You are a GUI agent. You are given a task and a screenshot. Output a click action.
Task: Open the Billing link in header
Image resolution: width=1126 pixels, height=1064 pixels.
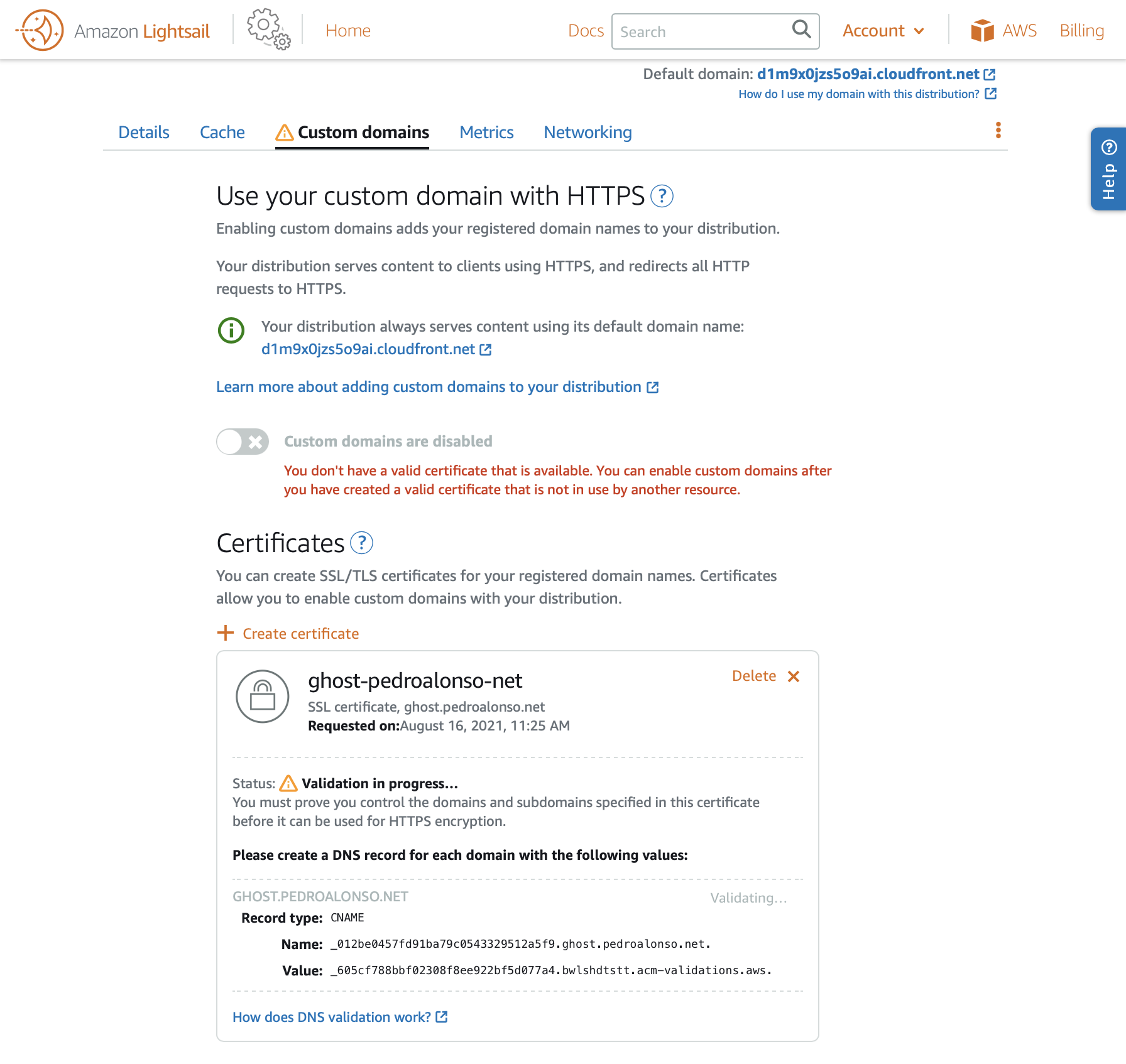point(1081,31)
